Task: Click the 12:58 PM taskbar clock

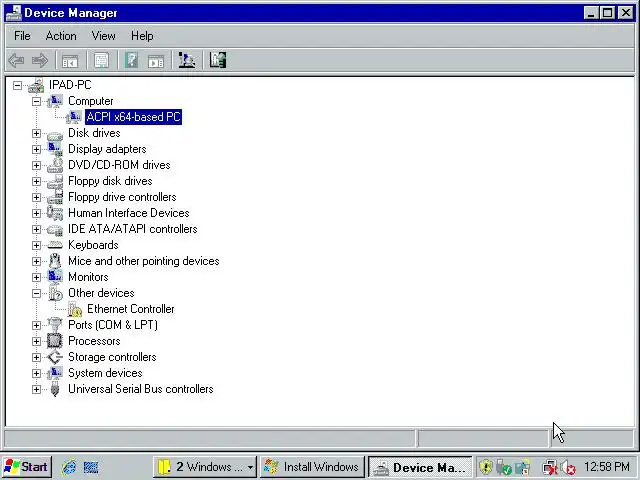Action: [x=607, y=467]
